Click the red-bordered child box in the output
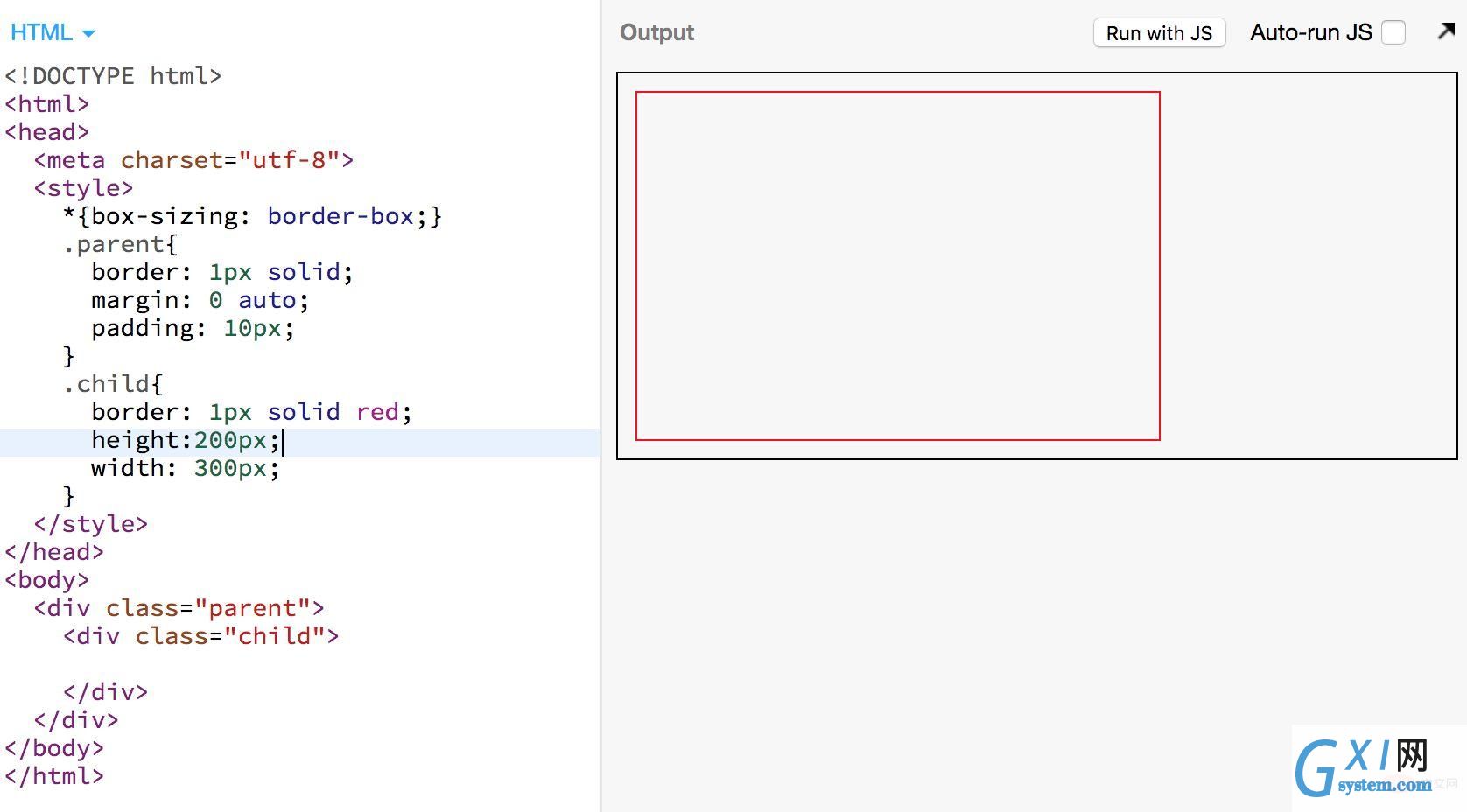 897,266
